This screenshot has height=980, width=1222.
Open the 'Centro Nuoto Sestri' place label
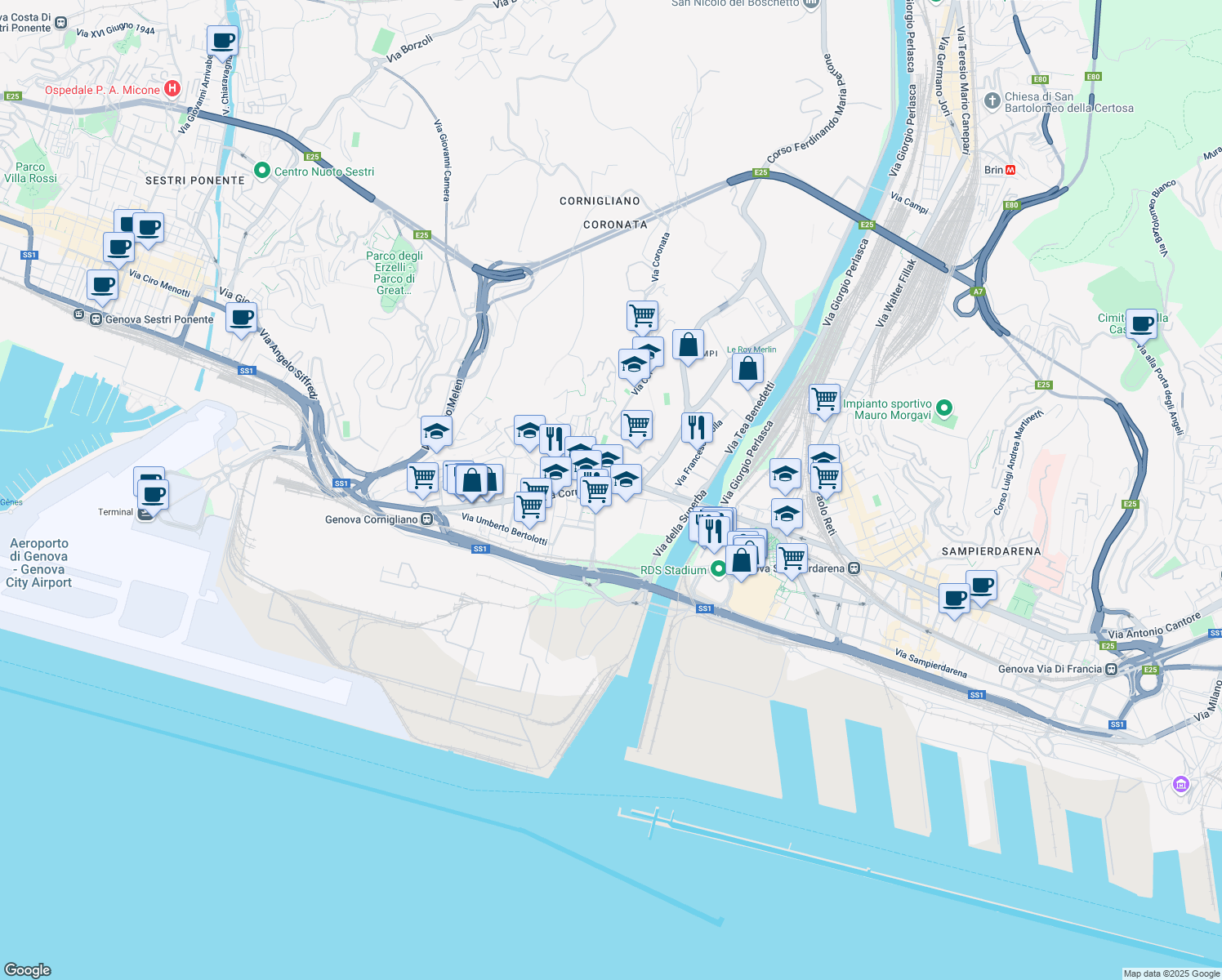click(324, 171)
